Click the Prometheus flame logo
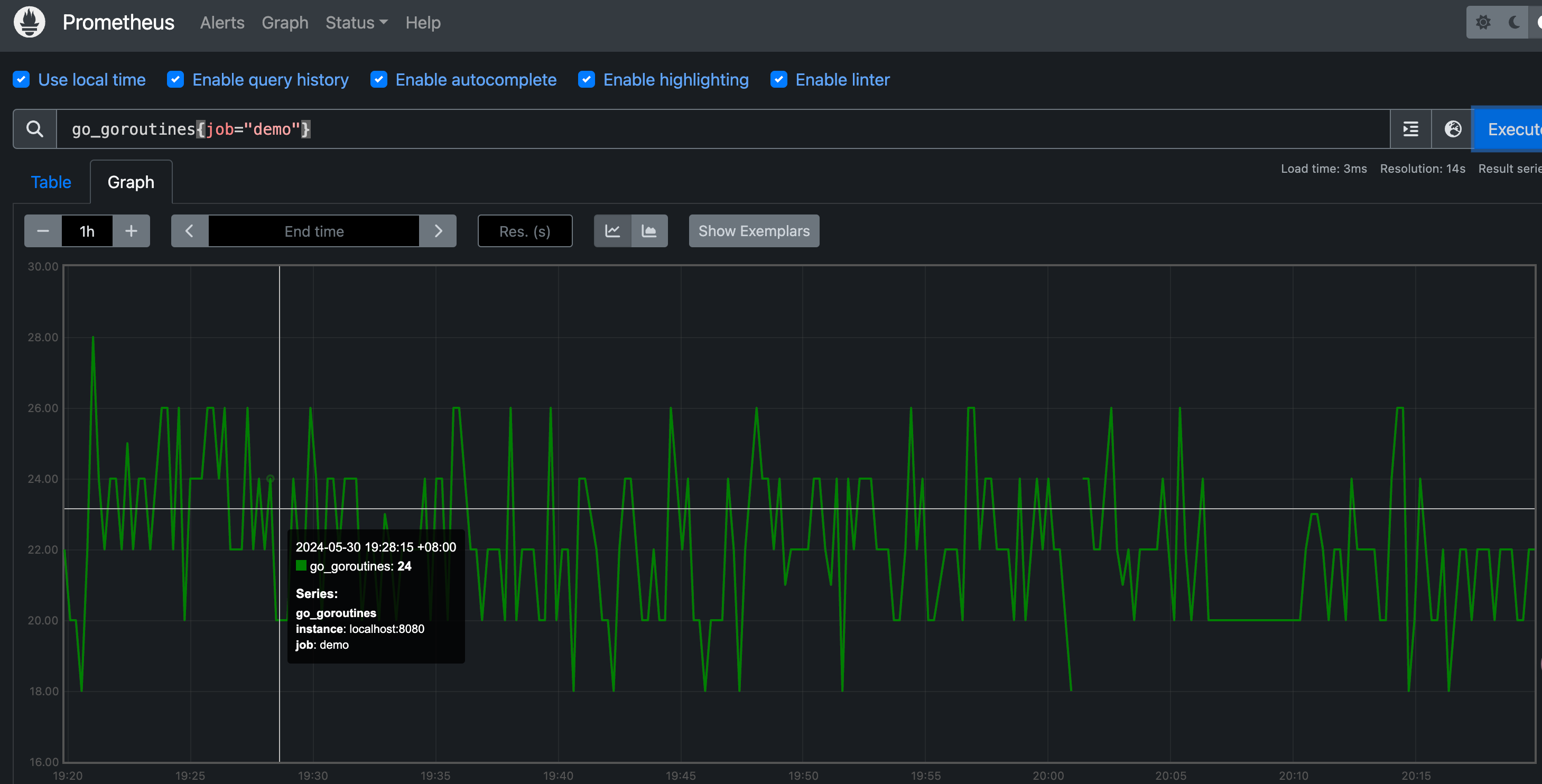Viewport: 1542px width, 784px height. [x=30, y=22]
